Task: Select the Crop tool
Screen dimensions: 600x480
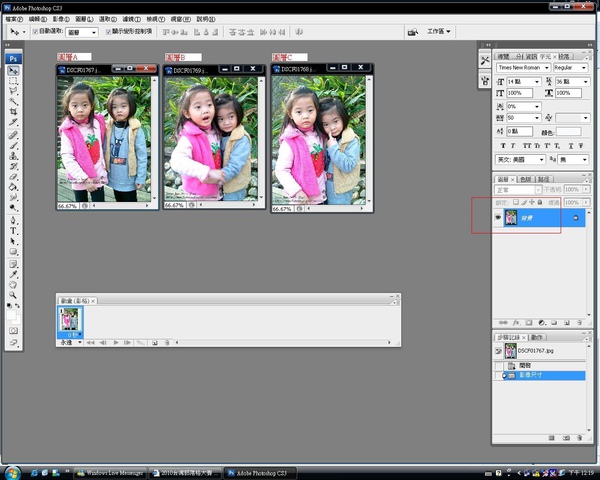Action: 13,112
